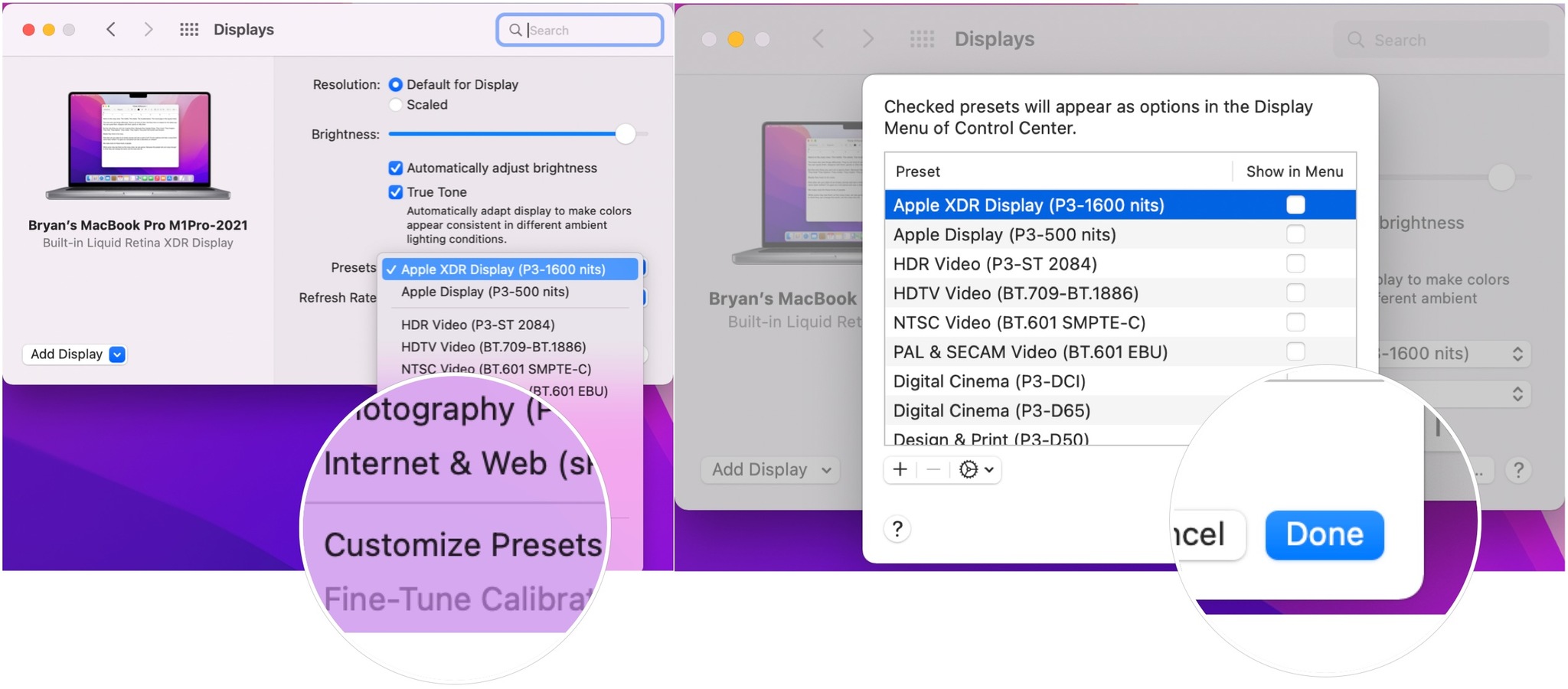This screenshot has width=1568, height=689.
Task: Open the show-all grid icon beside Displays
Action: coord(188,30)
